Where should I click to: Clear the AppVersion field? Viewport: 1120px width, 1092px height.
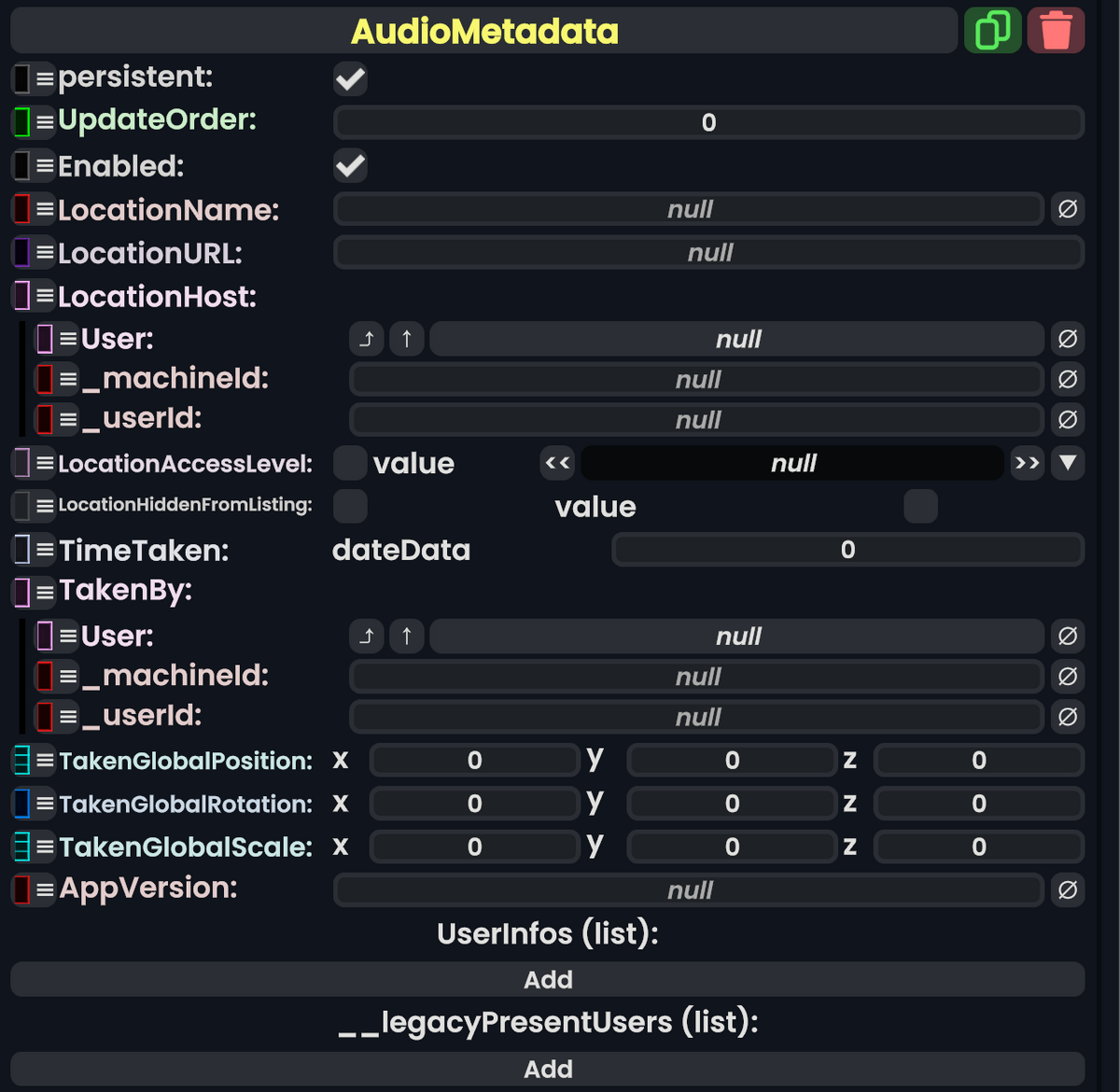click(1068, 890)
